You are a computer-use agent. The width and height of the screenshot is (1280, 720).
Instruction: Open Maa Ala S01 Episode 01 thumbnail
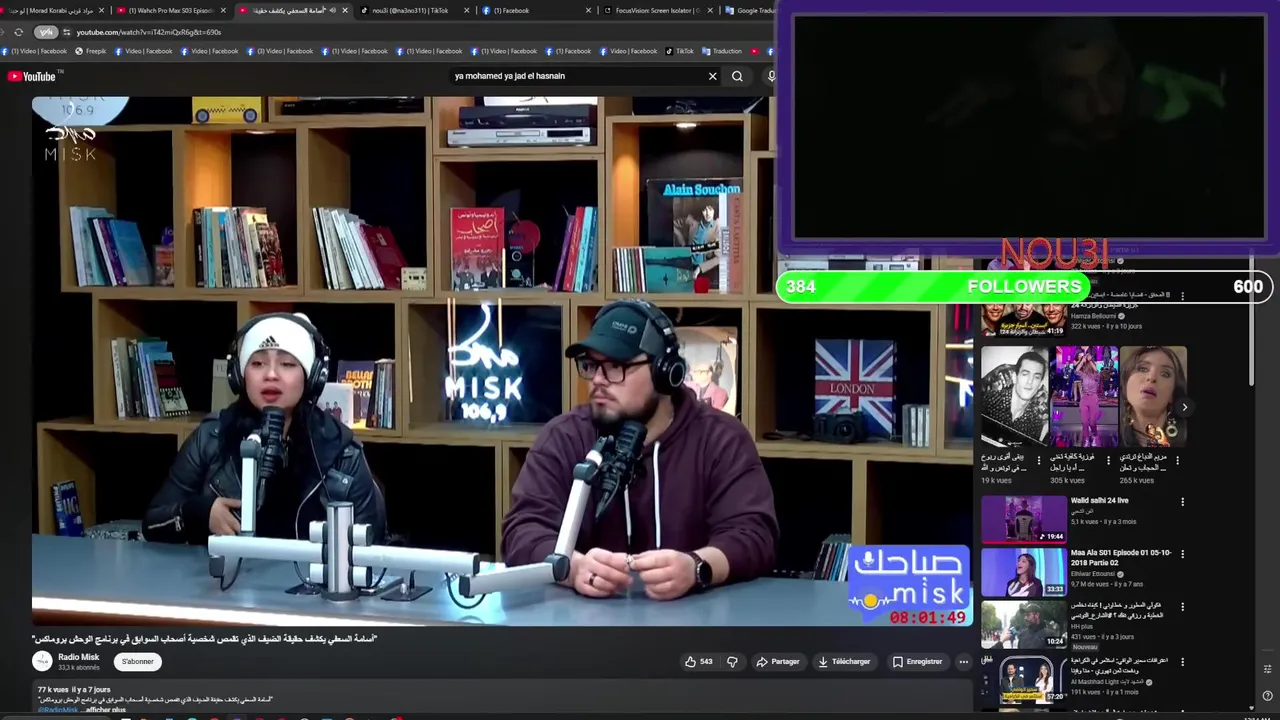1023,572
